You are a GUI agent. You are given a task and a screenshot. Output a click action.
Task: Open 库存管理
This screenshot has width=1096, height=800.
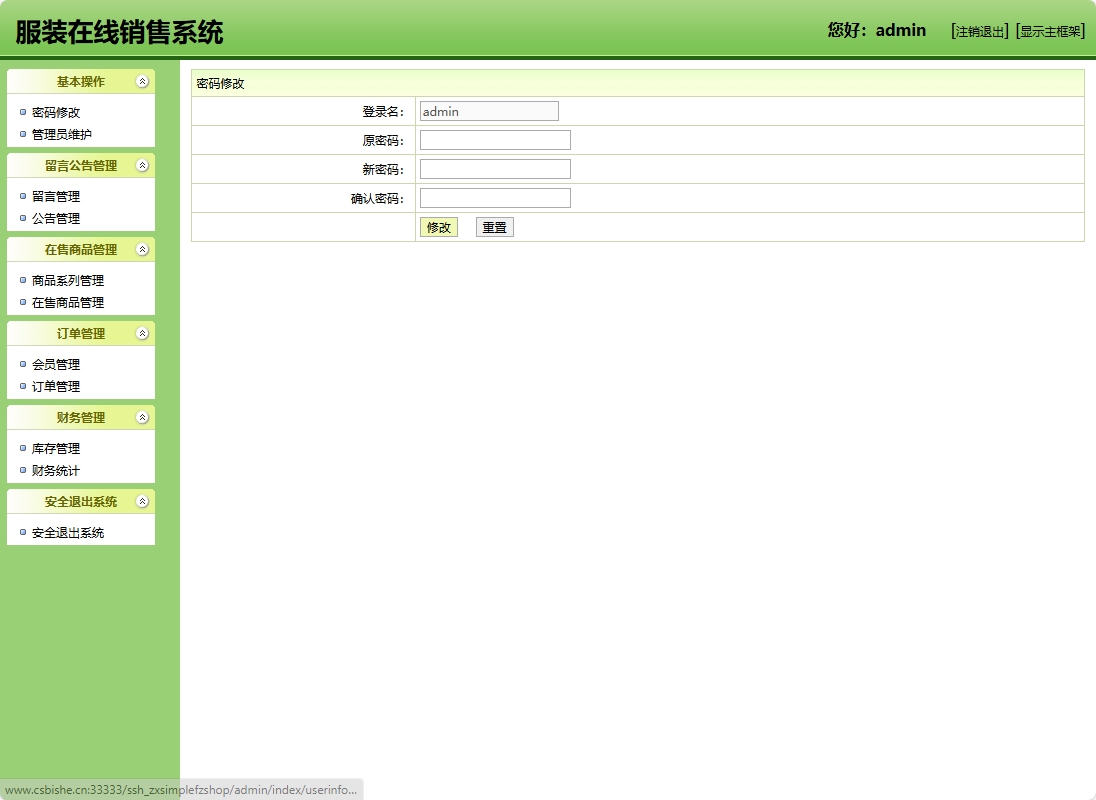pyautogui.click(x=56, y=448)
